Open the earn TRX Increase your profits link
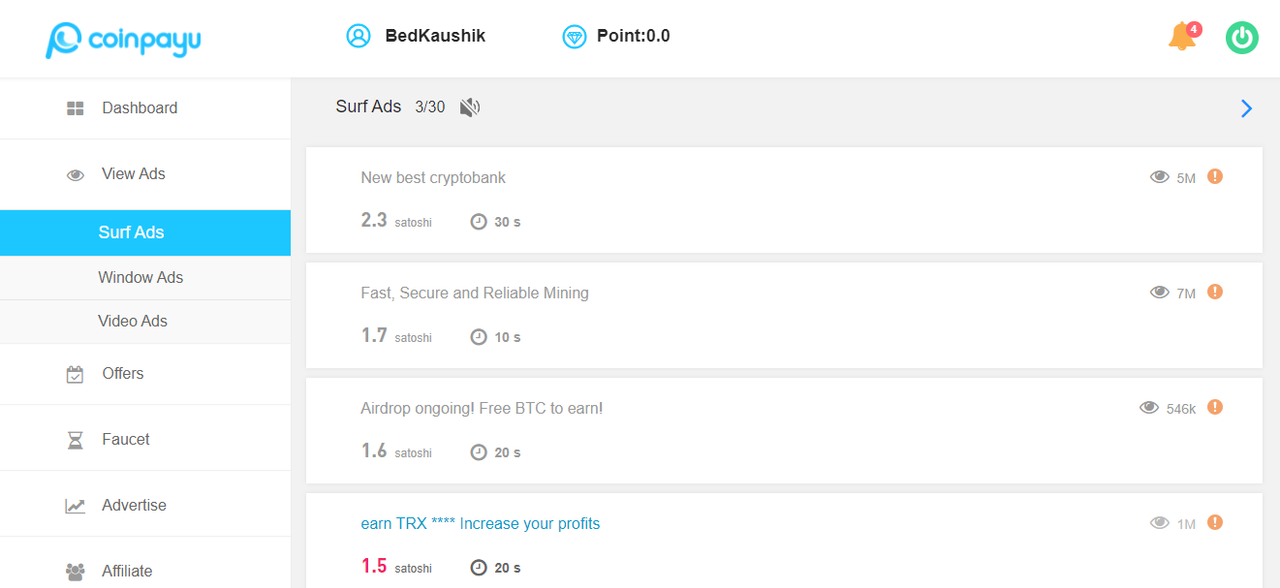Viewport: 1280px width, 588px height. tap(480, 524)
